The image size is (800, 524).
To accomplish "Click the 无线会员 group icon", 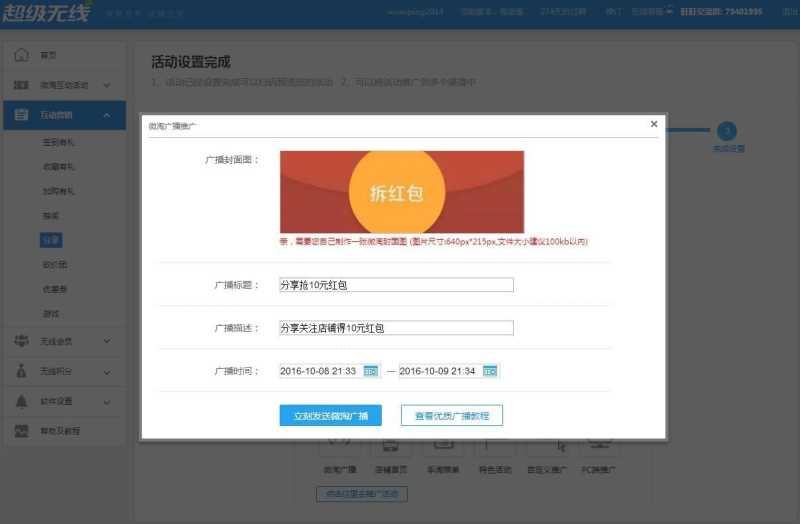I will point(21,341).
